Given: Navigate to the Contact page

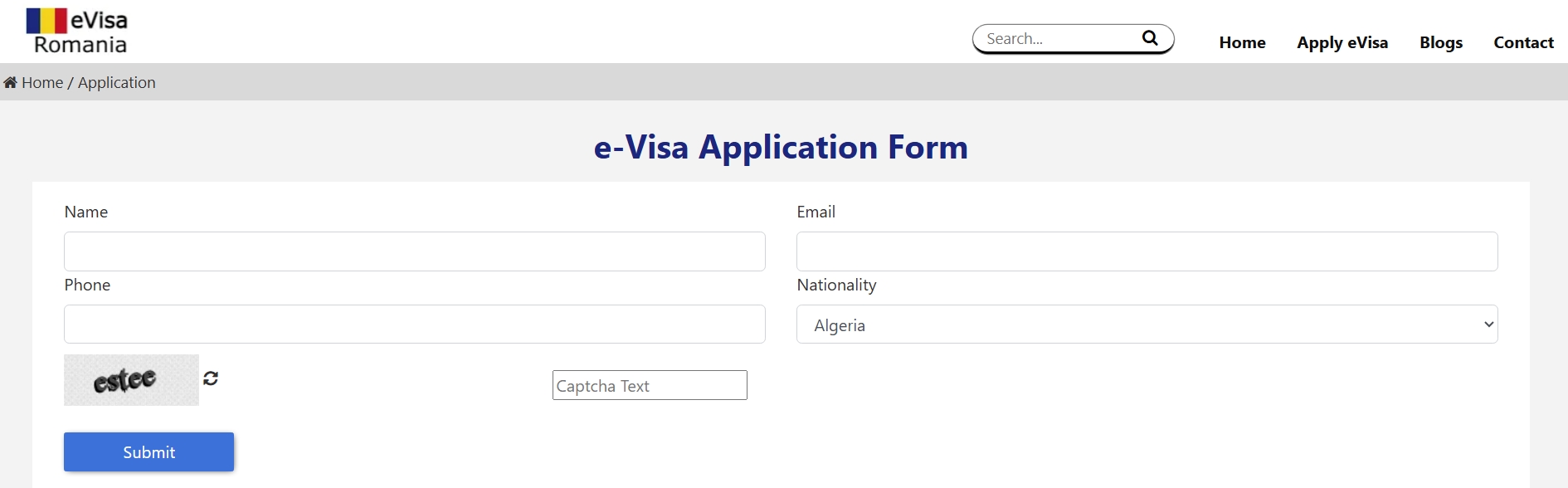Looking at the screenshot, I should (x=1523, y=42).
